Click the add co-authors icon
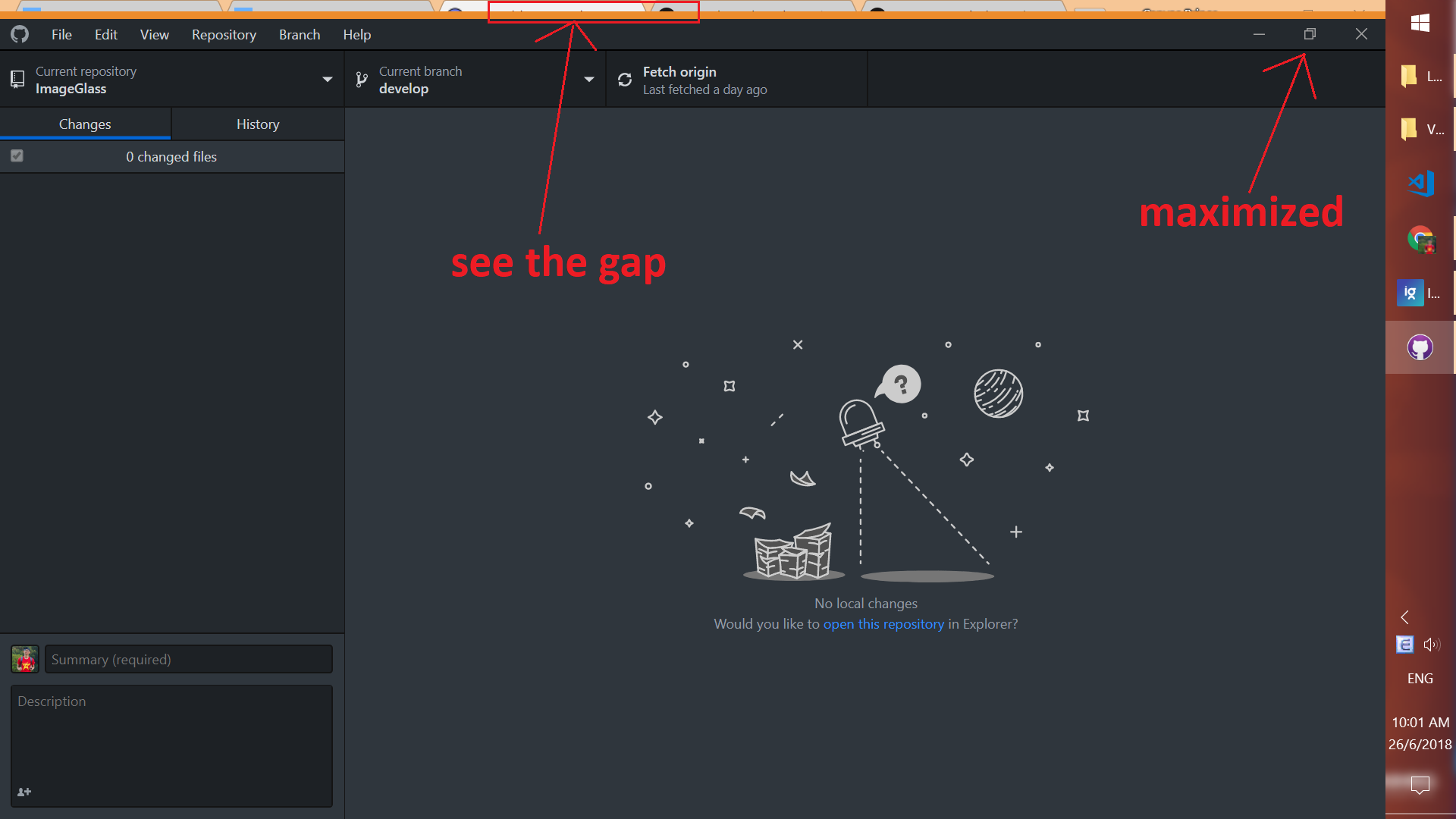Screen dimensions: 1456x819 click(x=24, y=792)
